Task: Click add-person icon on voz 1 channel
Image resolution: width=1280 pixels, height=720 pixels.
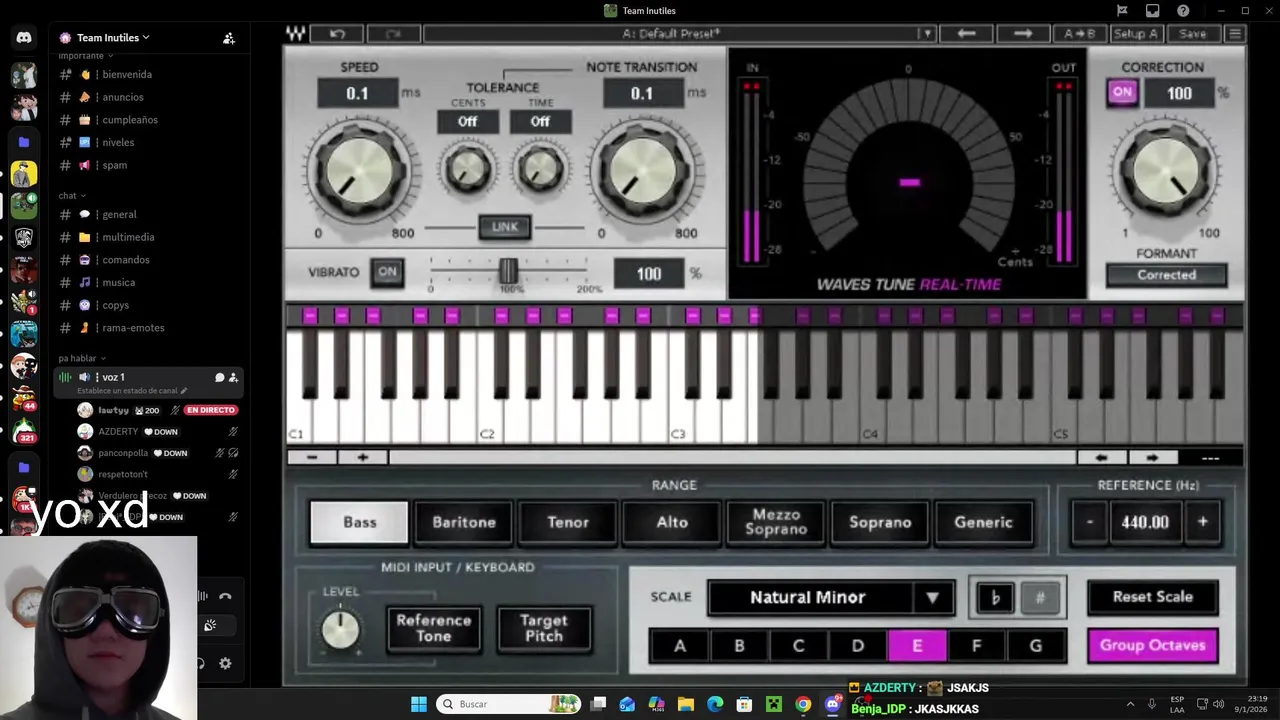Action: [x=233, y=377]
